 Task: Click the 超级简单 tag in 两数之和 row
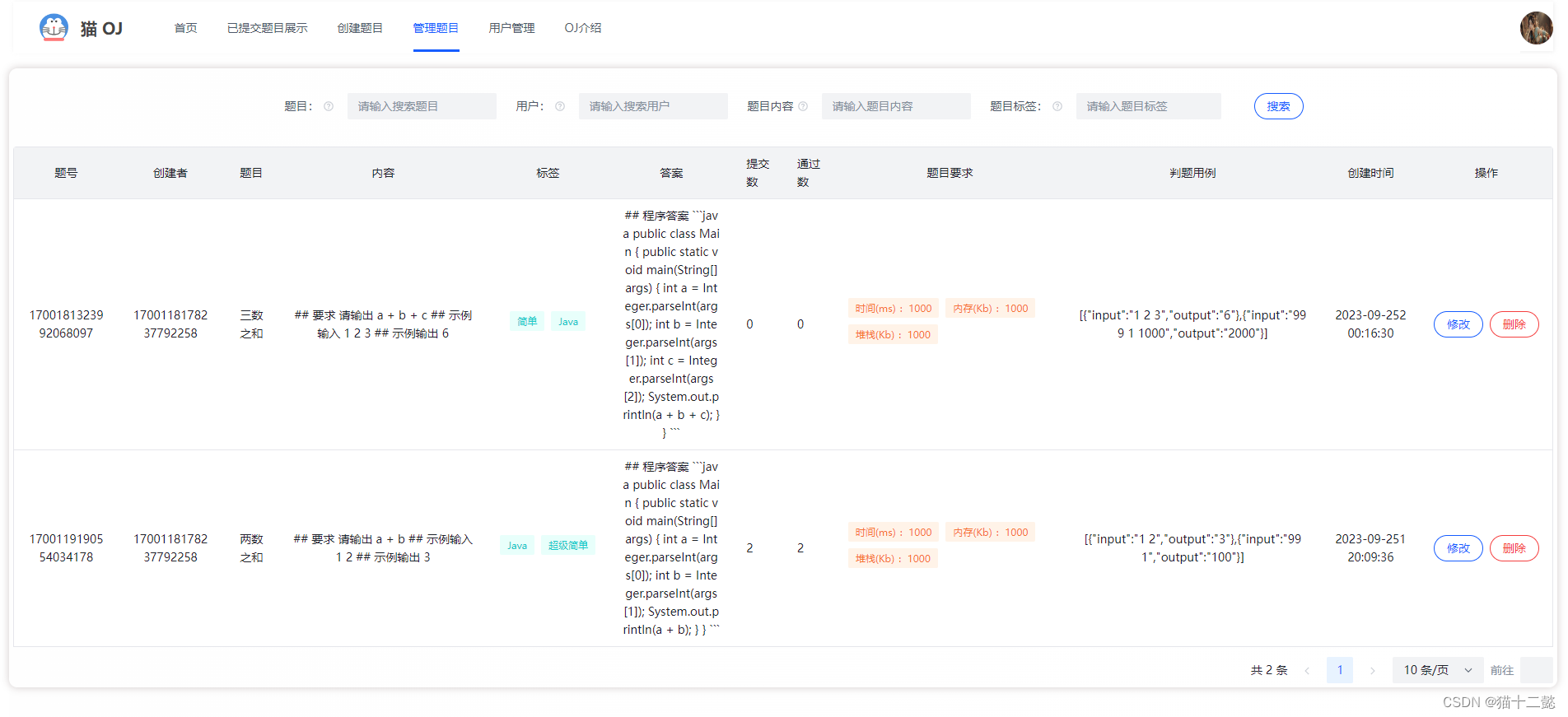[568, 546]
